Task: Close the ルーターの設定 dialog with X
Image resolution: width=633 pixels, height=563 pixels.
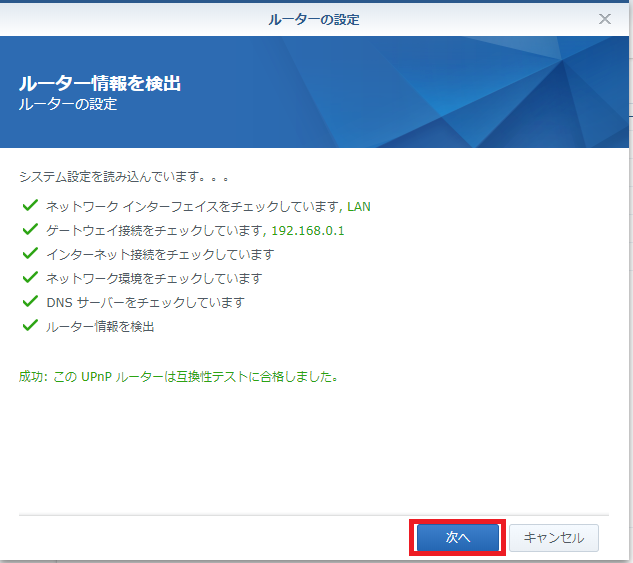Action: (x=604, y=19)
